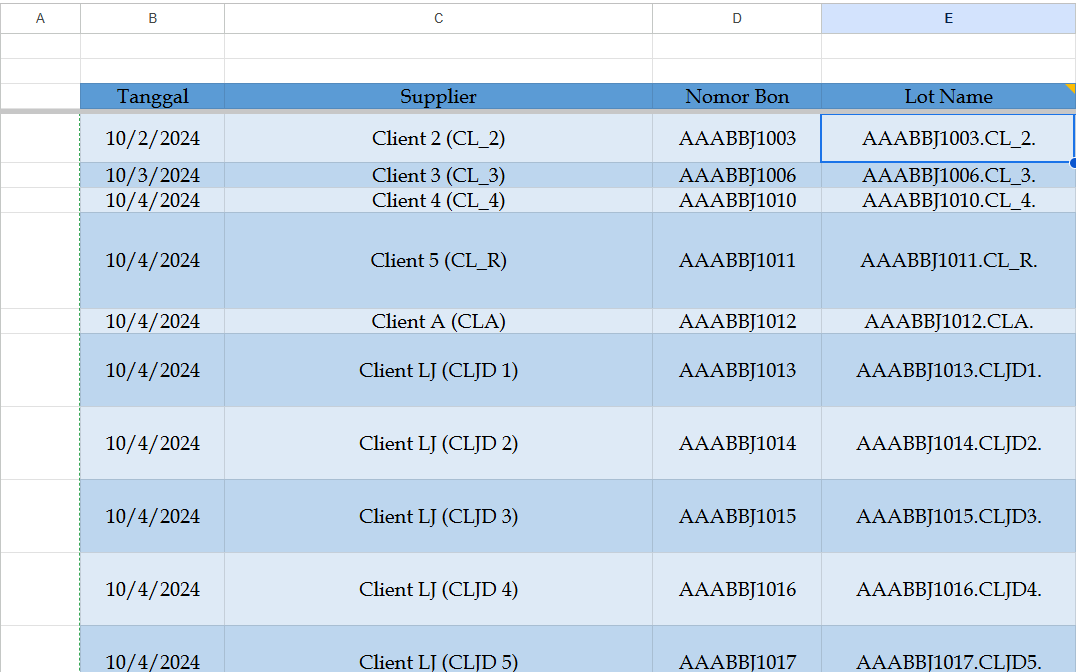Select lot cell AAABBJ1011.CL_R.
Viewport: 1076px width, 672px height.
point(948,260)
